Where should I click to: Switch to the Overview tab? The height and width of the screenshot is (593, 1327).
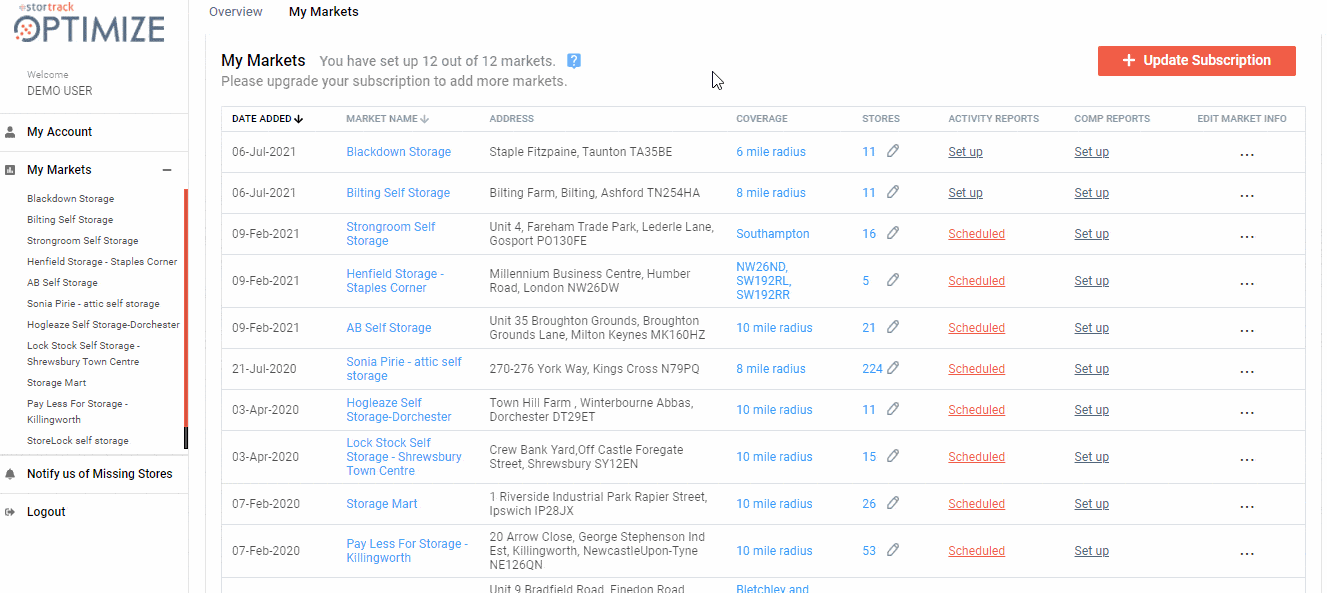(236, 12)
